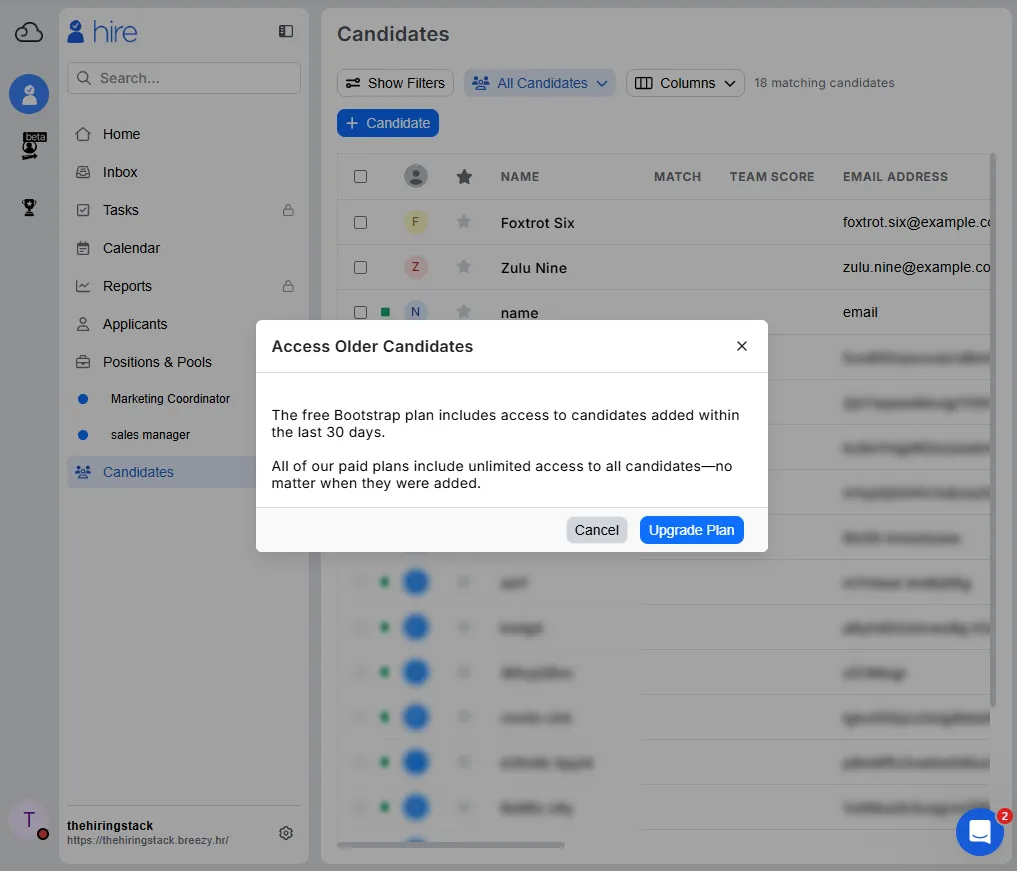Click the avatar column header icon
Screen dimensions: 1017x871
416,176
